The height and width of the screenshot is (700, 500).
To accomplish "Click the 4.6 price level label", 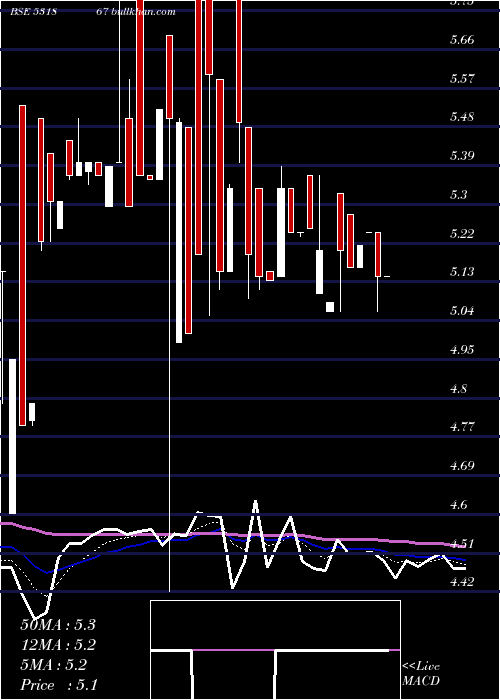I will pos(458,504).
